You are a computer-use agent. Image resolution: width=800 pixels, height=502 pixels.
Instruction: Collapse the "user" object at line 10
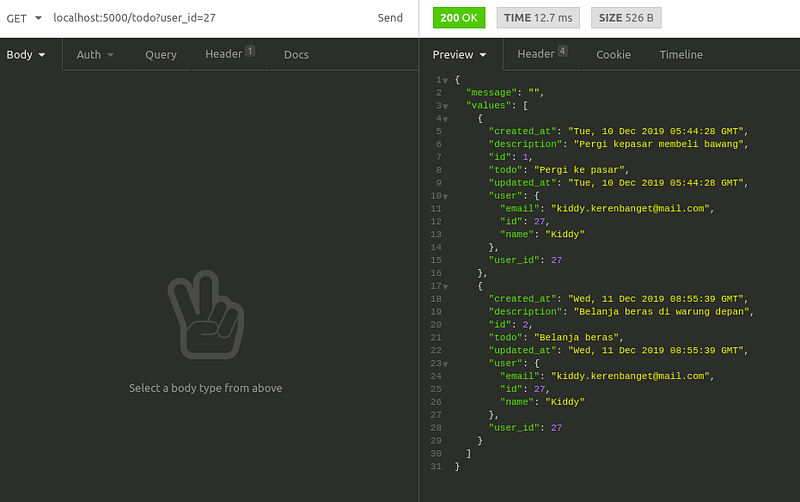pos(445,196)
